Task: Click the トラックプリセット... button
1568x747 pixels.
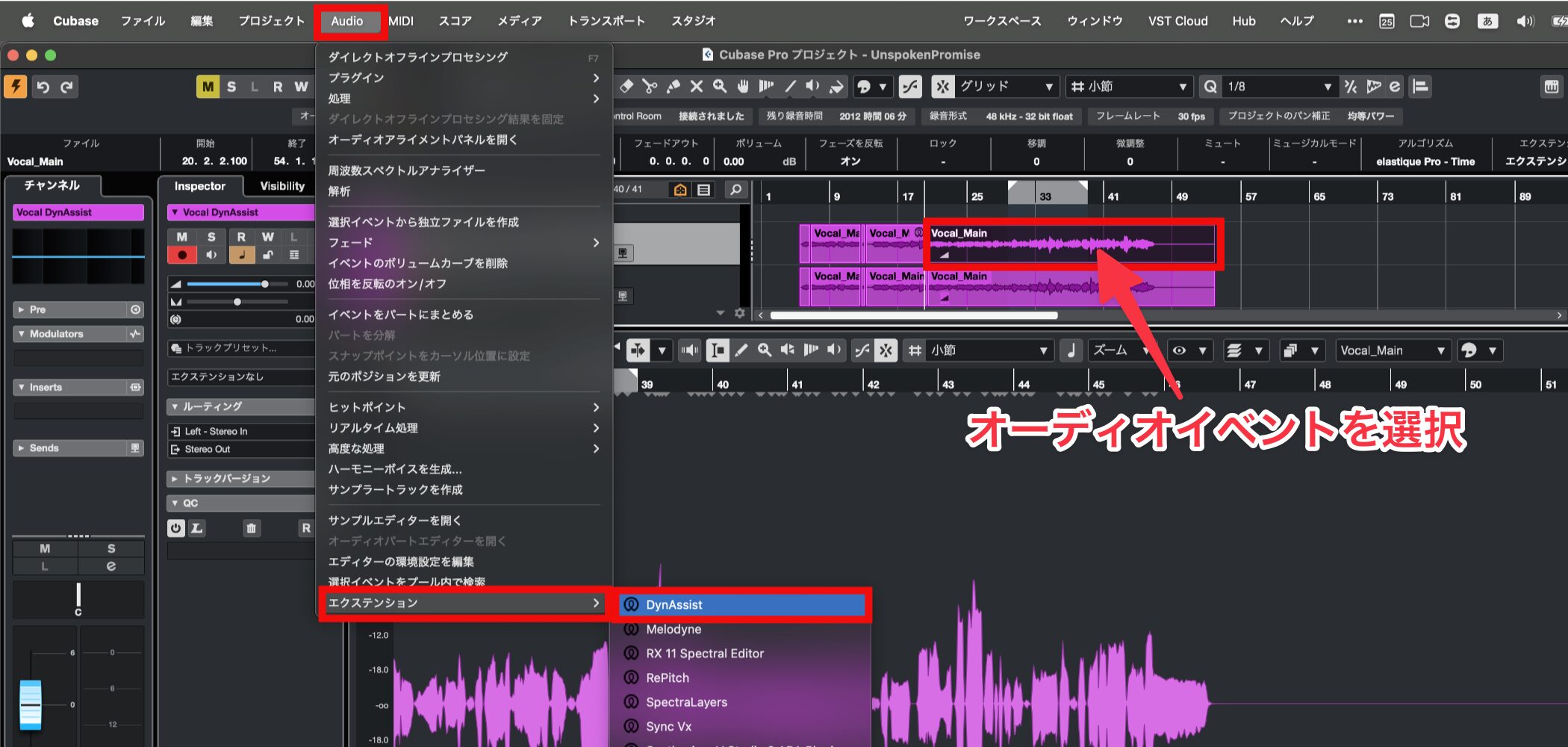Action: [240, 348]
